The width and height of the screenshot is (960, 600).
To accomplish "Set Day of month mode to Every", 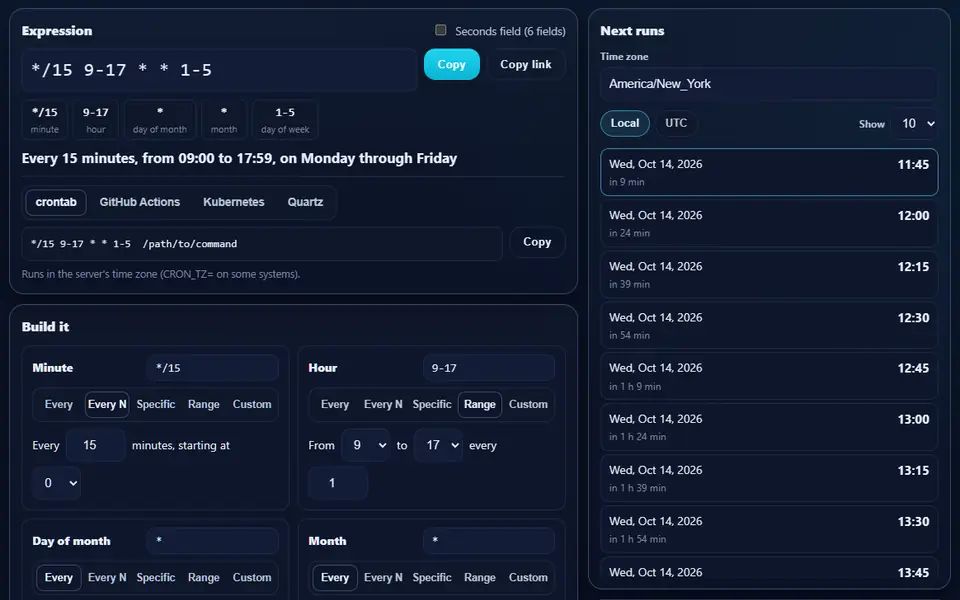I will click(59, 577).
